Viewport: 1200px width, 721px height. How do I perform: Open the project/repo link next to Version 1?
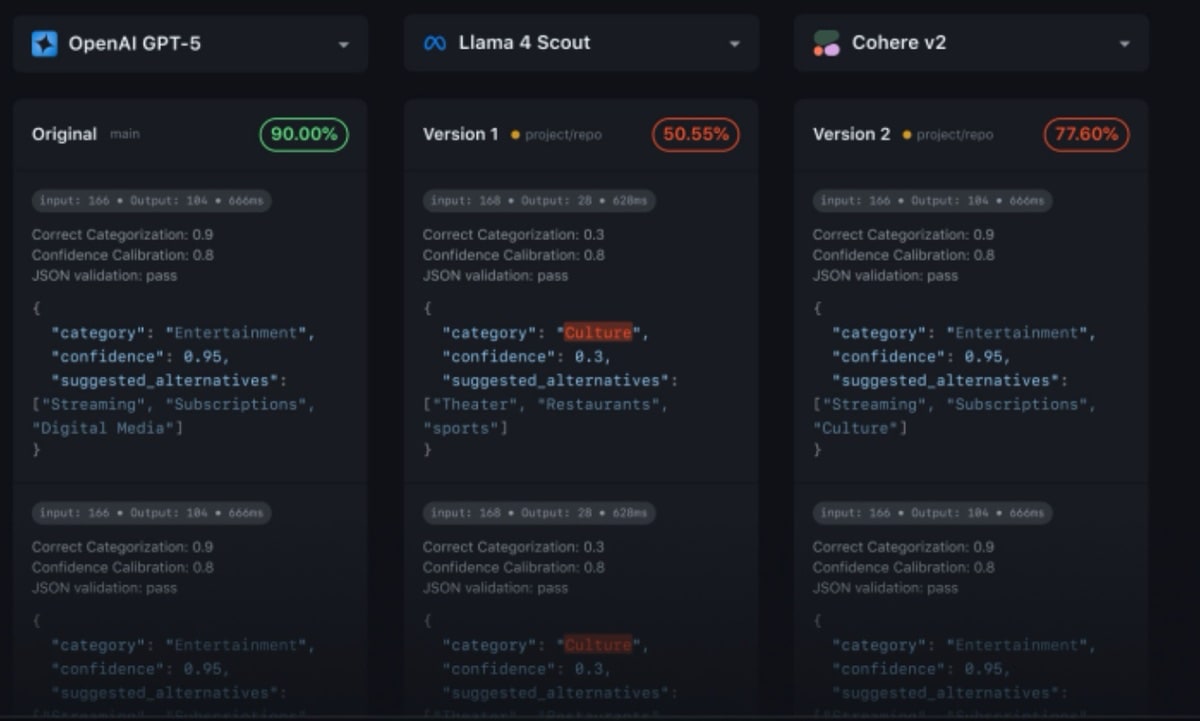tap(564, 135)
